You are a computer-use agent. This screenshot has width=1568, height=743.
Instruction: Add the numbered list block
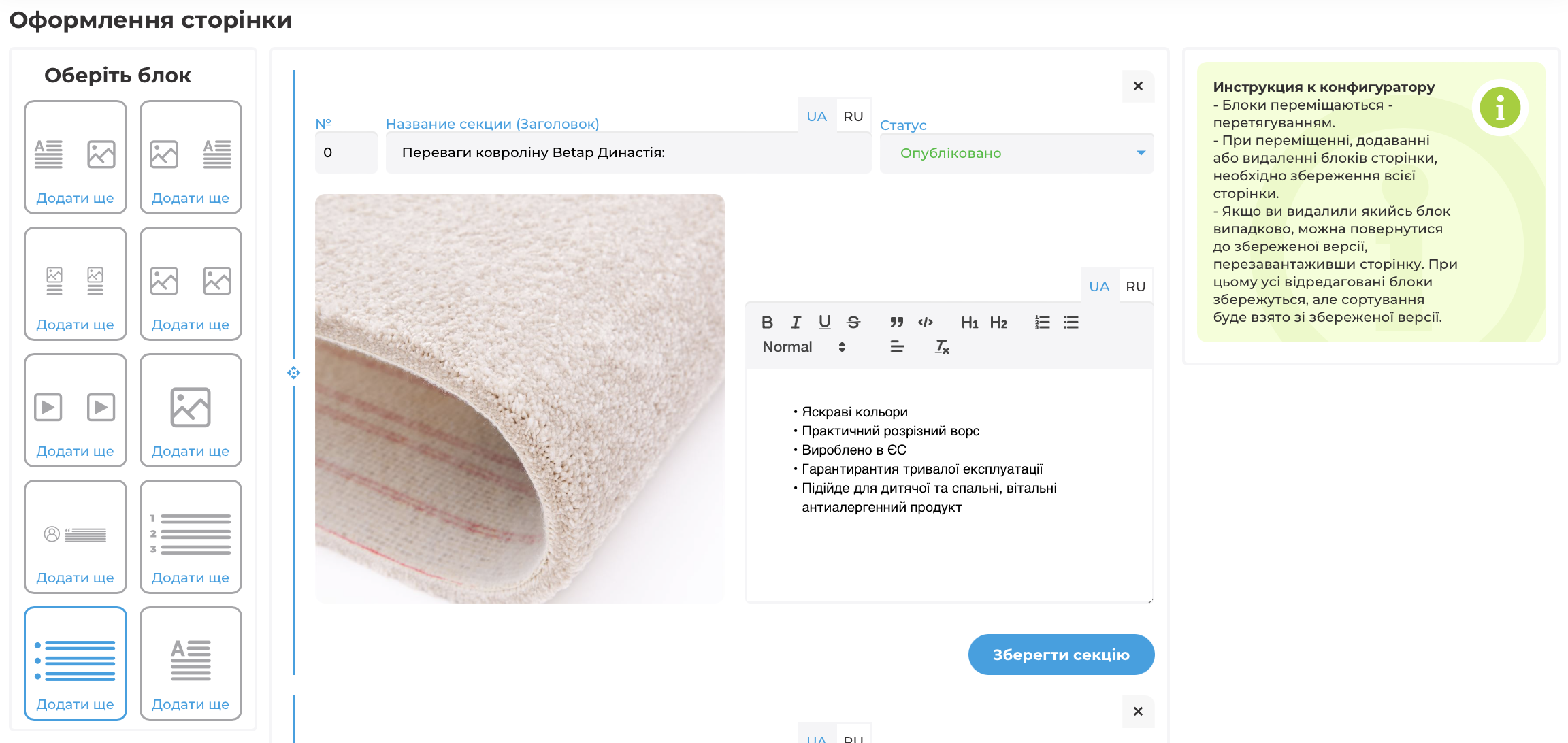(191, 537)
